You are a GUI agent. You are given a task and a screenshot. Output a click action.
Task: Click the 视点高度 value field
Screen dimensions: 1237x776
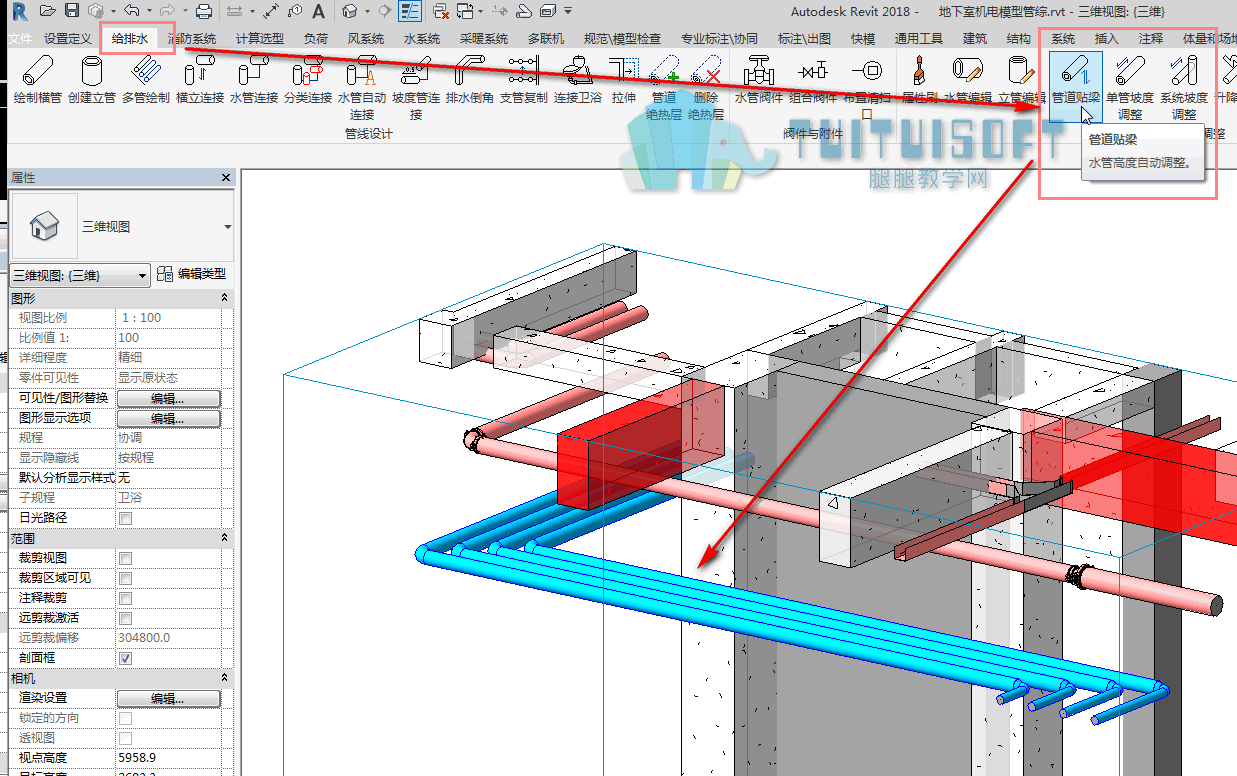tap(174, 758)
